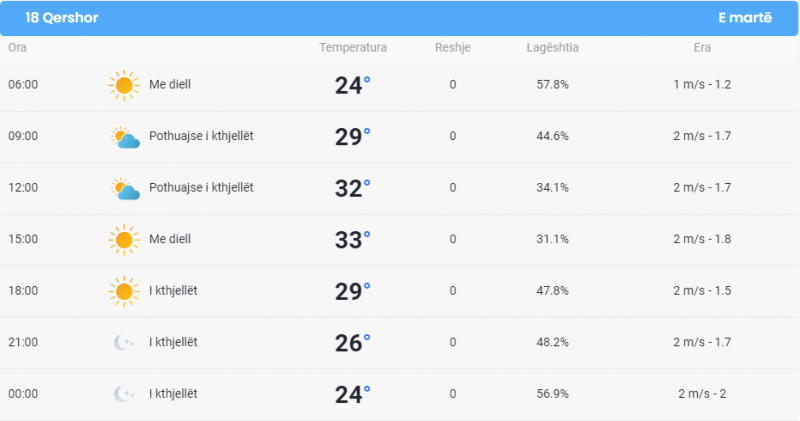
Task: Click the 57.8% humidity value
Action: coord(553,85)
